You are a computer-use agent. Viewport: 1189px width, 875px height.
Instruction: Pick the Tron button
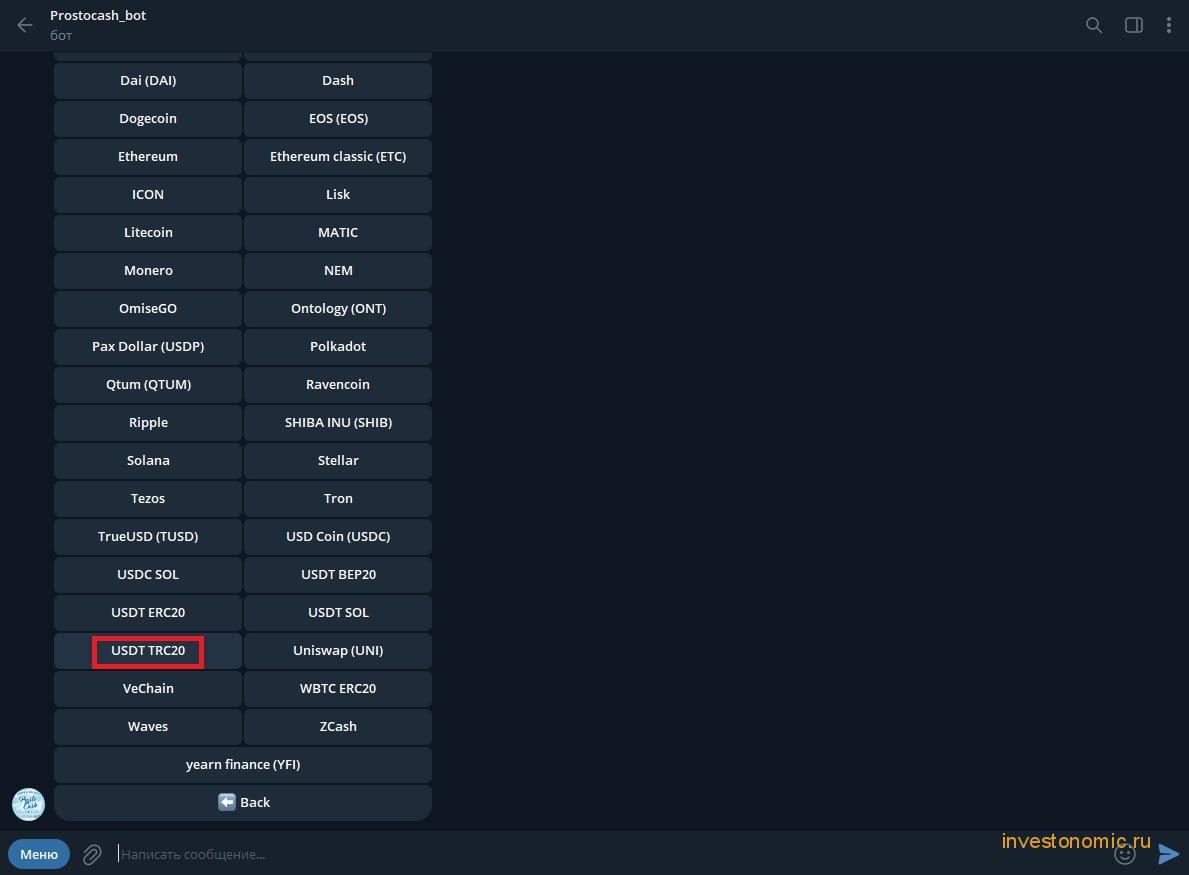click(338, 498)
